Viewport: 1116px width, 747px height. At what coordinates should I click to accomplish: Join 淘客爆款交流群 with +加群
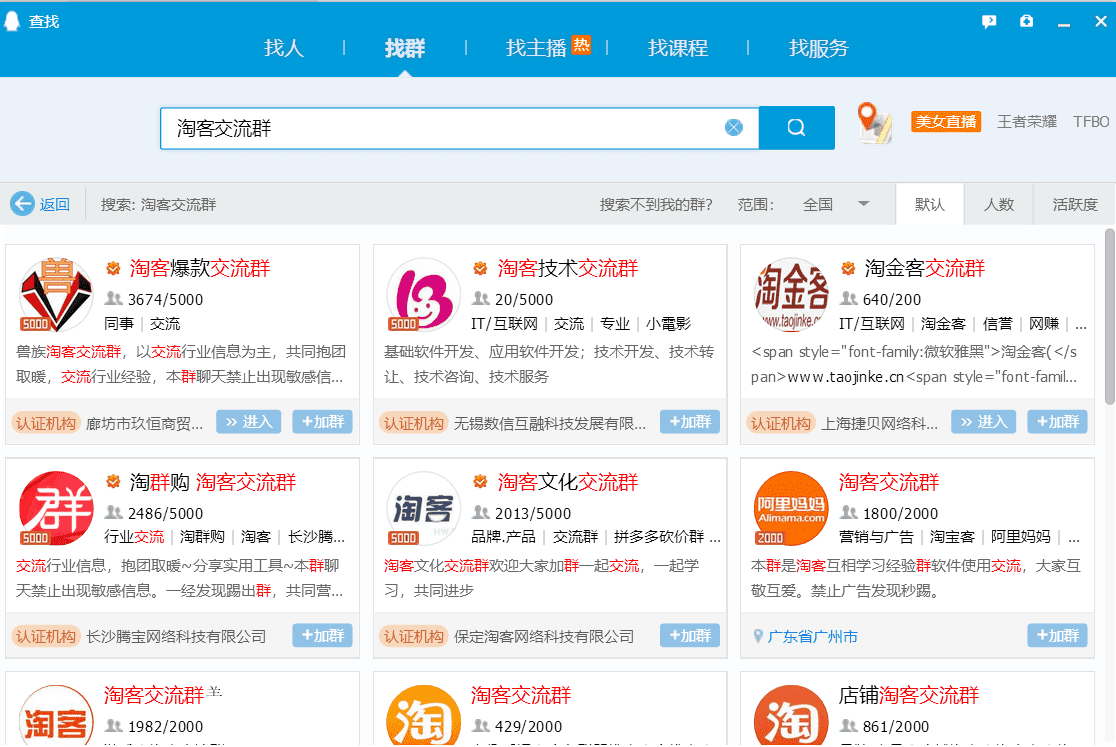tap(322, 422)
